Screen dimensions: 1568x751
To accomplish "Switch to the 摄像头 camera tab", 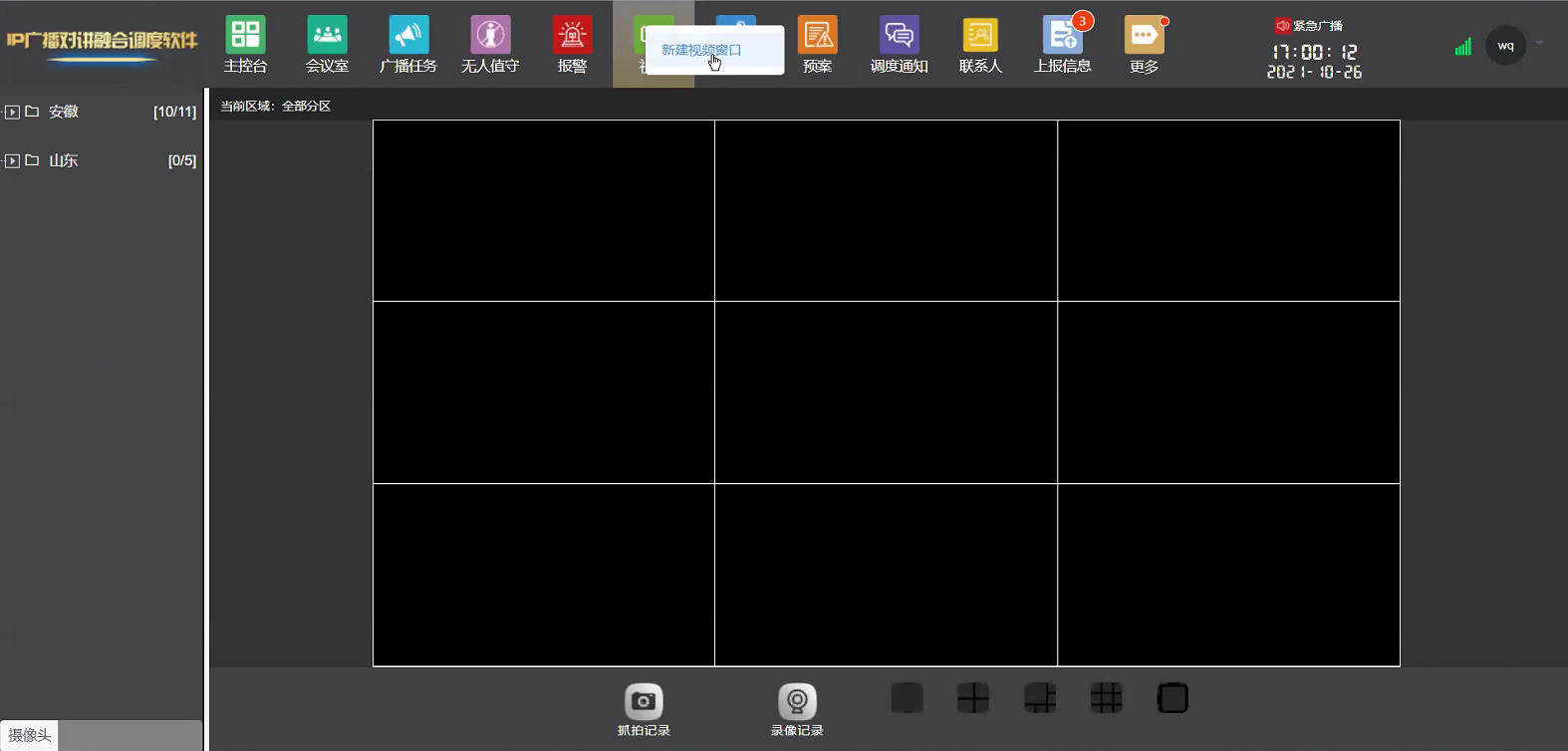I will point(29,735).
